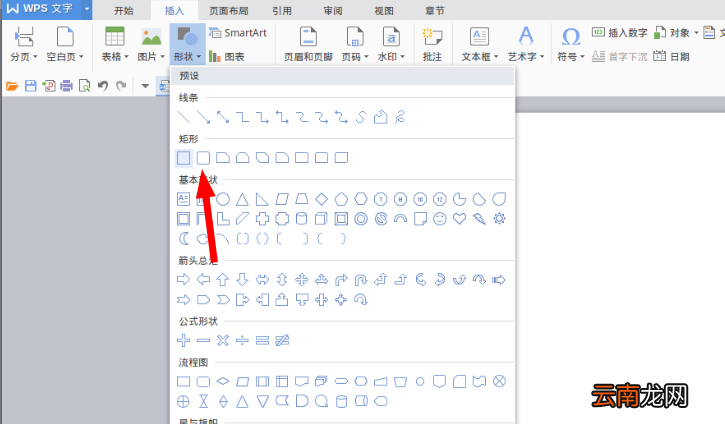Click the undo arrow icon
725x424 pixels.
(103, 86)
